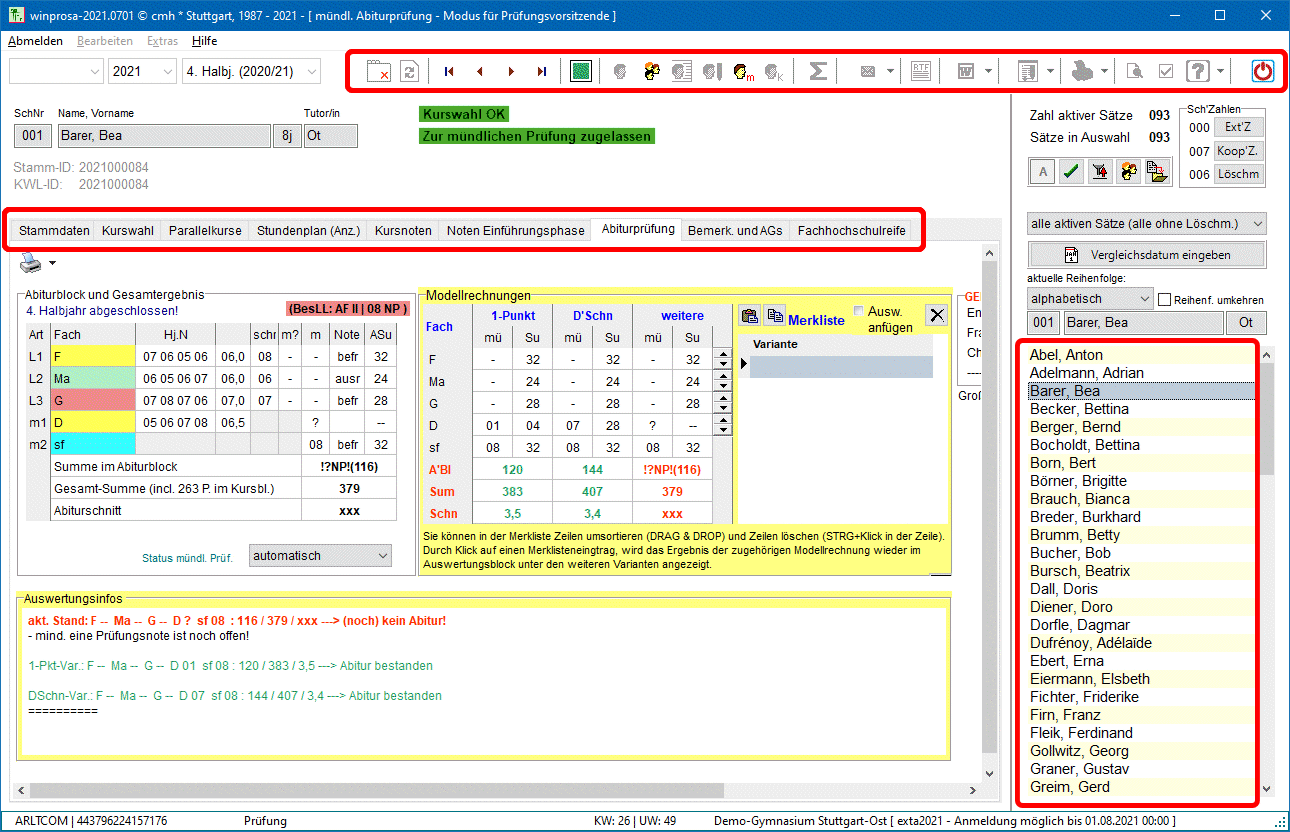Click the red power button in toolbar
Image resolution: width=1290 pixels, height=832 pixels.
[x=1263, y=71]
